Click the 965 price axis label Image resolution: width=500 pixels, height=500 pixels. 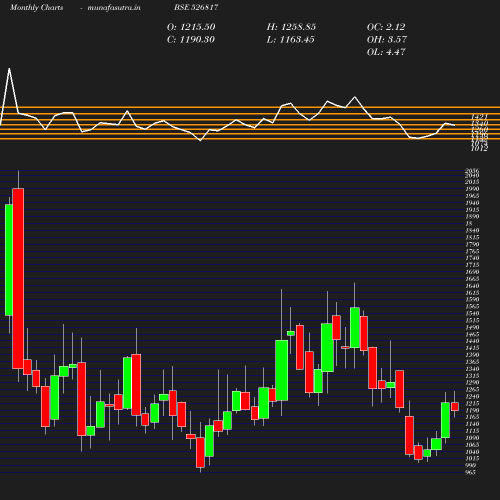(x=470, y=472)
